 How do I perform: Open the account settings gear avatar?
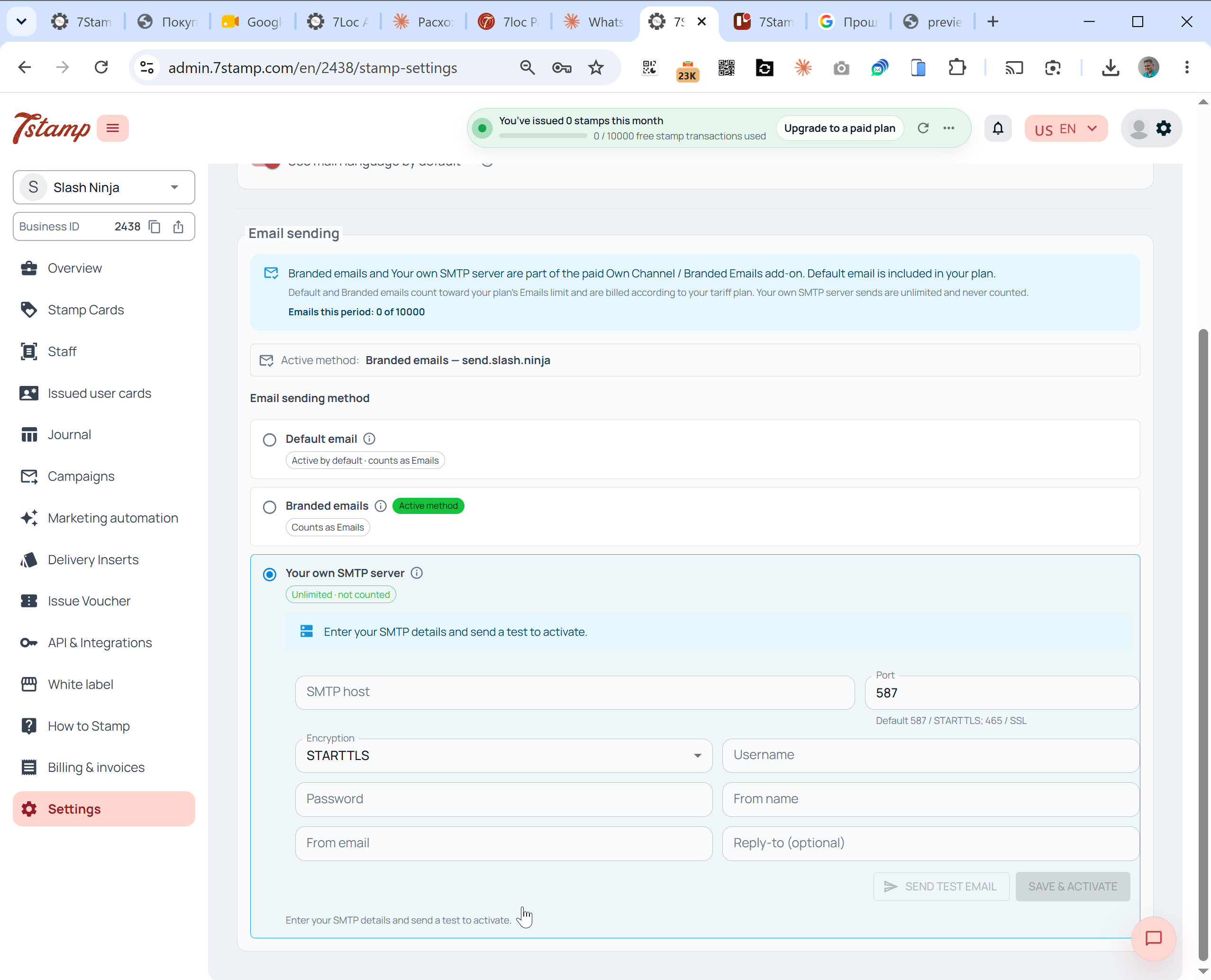coord(1151,128)
